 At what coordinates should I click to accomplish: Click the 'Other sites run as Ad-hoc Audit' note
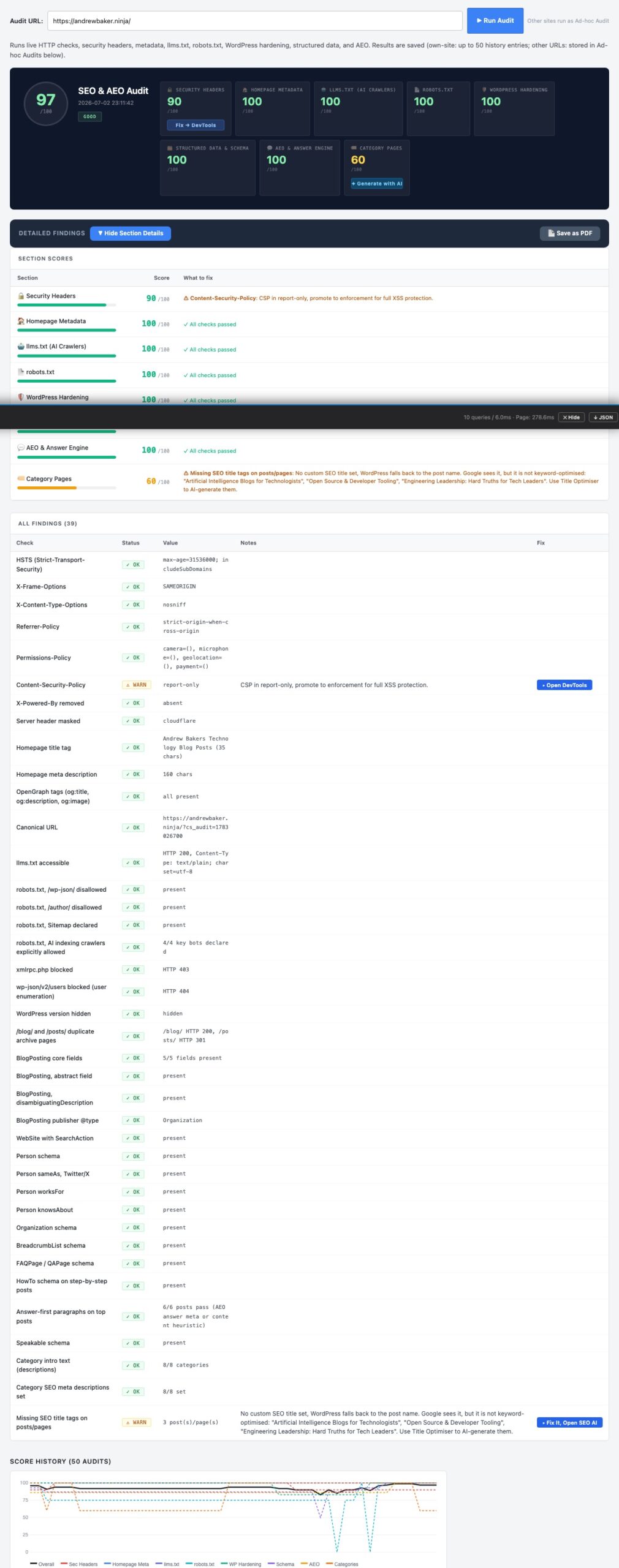568,21
